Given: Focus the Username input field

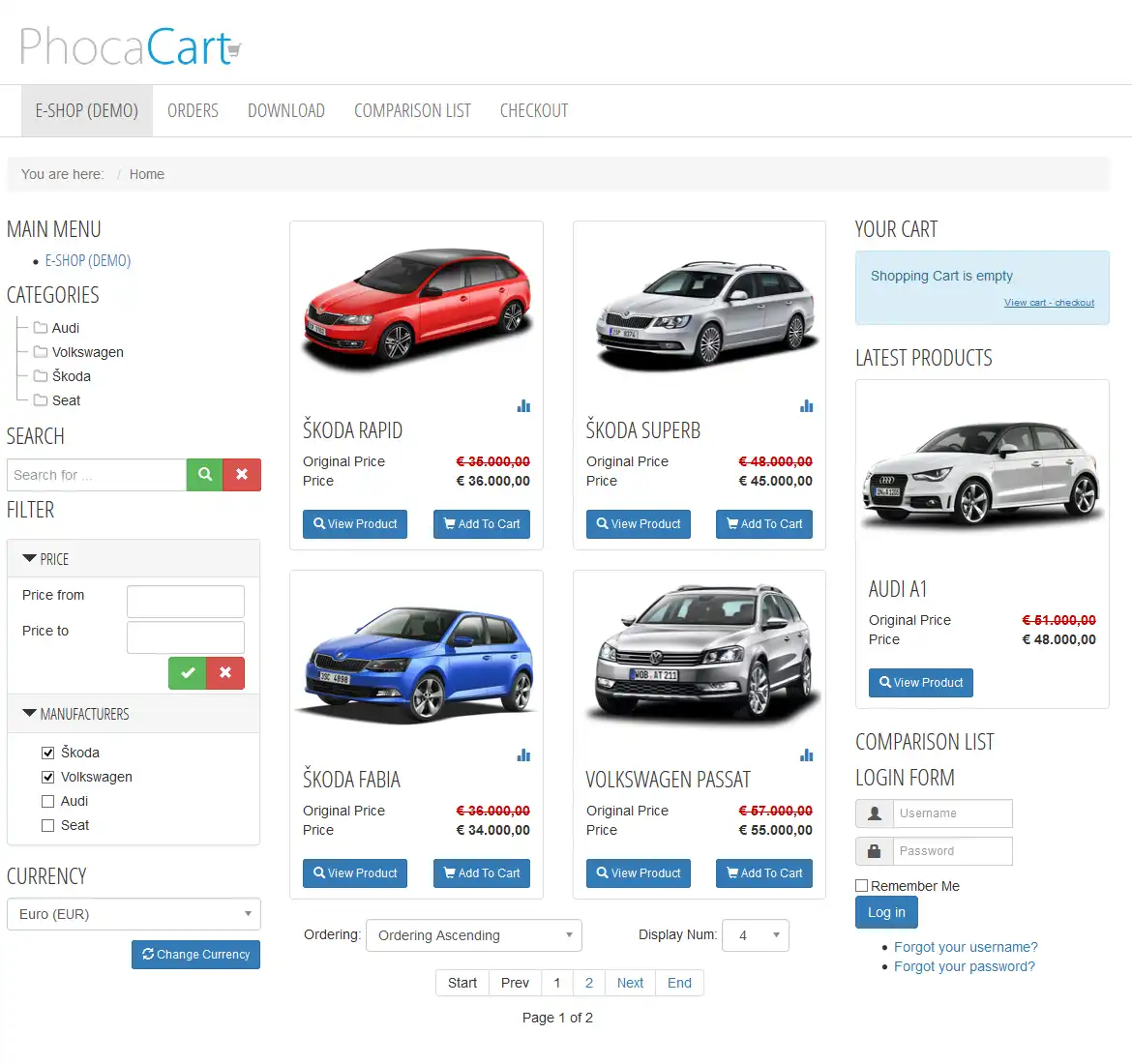Looking at the screenshot, I should coord(952,813).
